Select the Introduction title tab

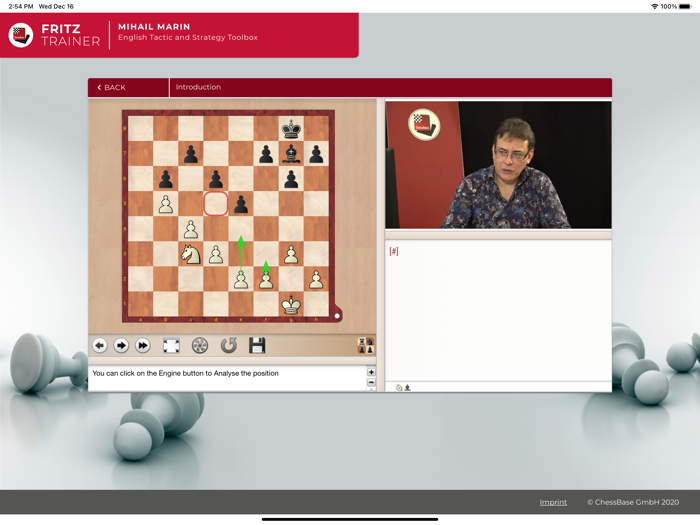(198, 87)
